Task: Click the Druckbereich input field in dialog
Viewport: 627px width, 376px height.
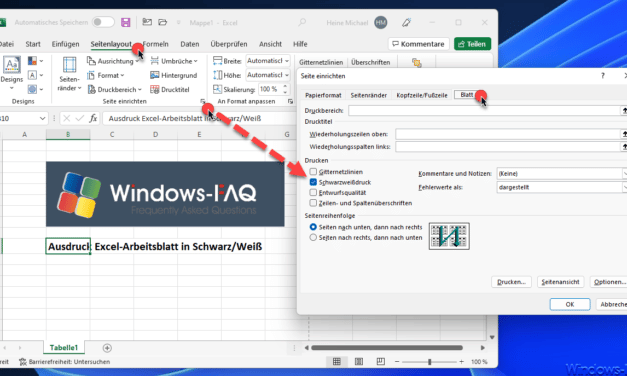Action: tap(484, 110)
